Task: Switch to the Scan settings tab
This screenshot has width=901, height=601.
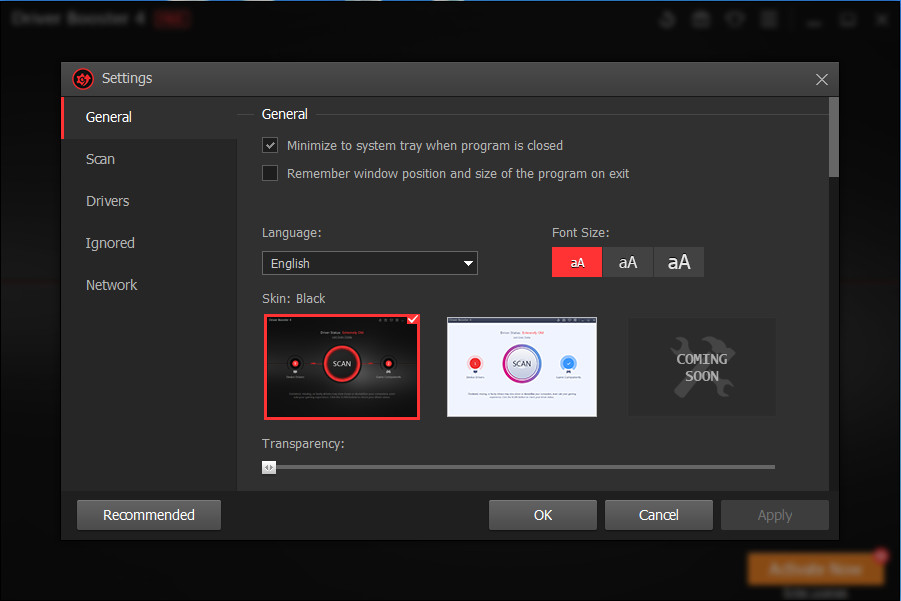Action: tap(100, 158)
